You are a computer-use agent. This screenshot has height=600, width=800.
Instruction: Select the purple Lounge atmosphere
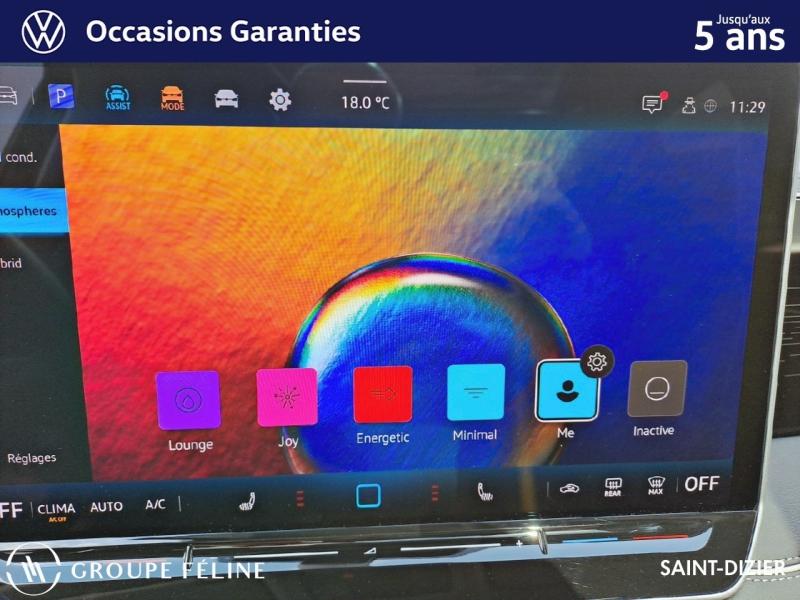point(189,400)
